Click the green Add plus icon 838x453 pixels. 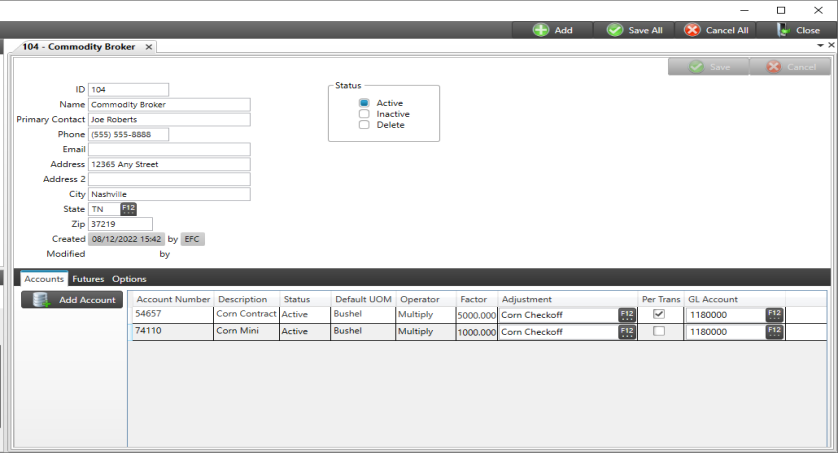(541, 30)
